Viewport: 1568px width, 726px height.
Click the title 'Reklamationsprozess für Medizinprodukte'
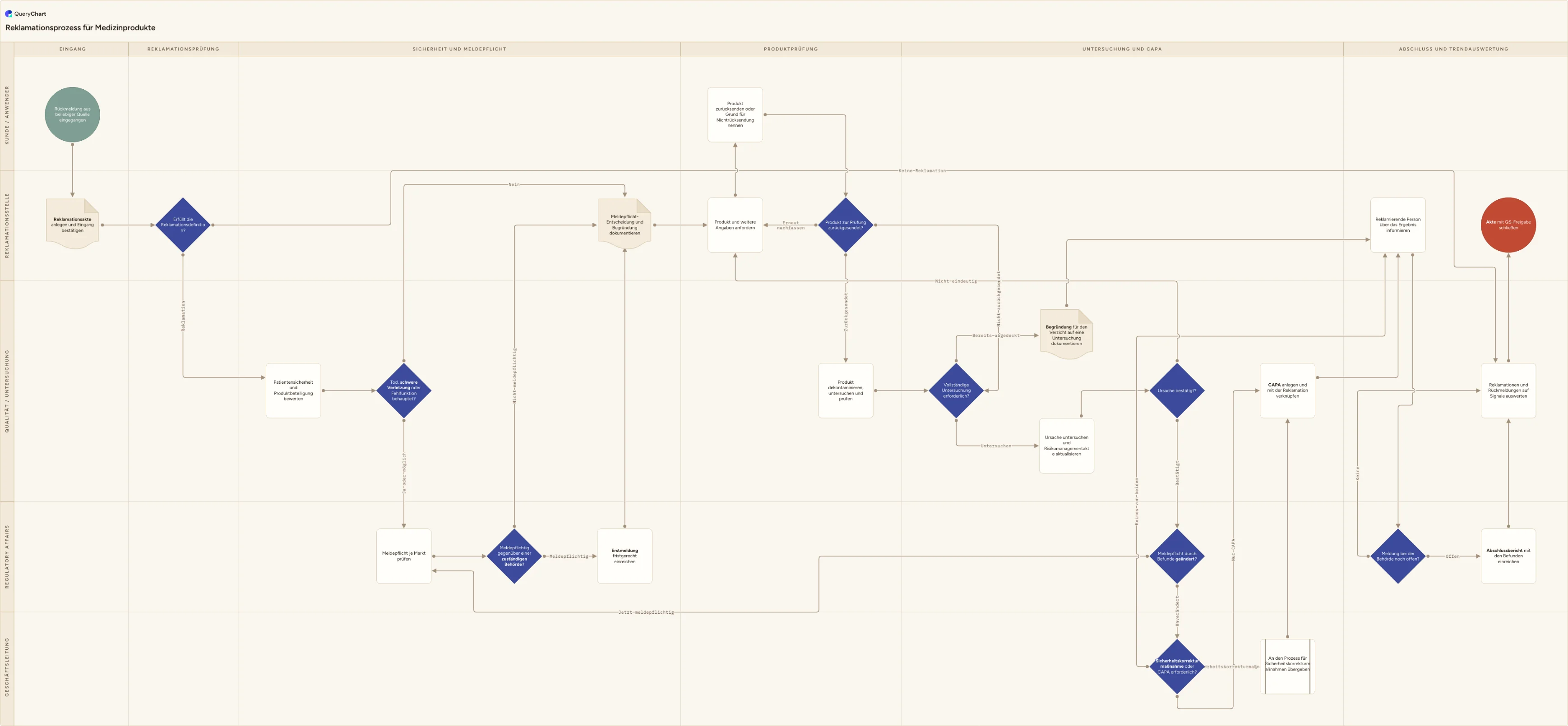[80, 28]
